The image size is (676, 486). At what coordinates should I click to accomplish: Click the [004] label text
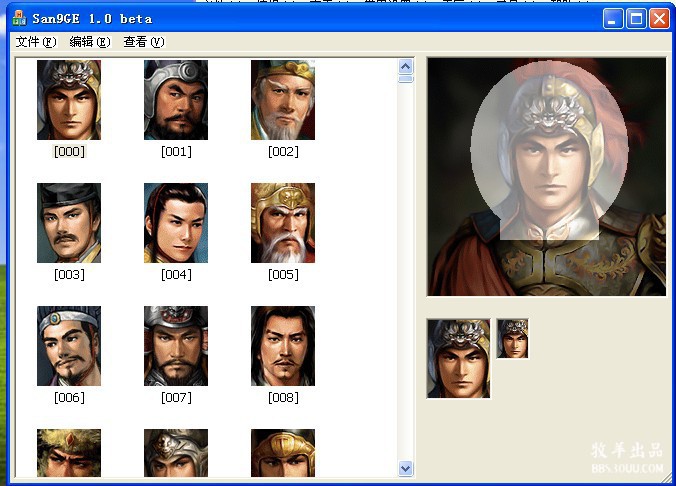click(x=176, y=275)
